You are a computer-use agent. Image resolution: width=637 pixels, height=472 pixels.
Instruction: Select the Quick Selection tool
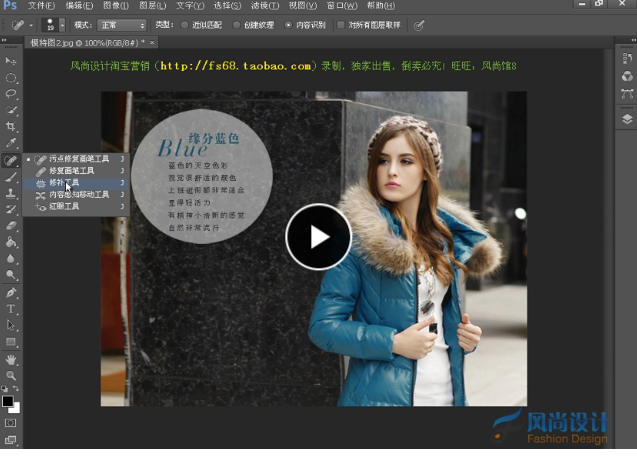tap(11, 110)
